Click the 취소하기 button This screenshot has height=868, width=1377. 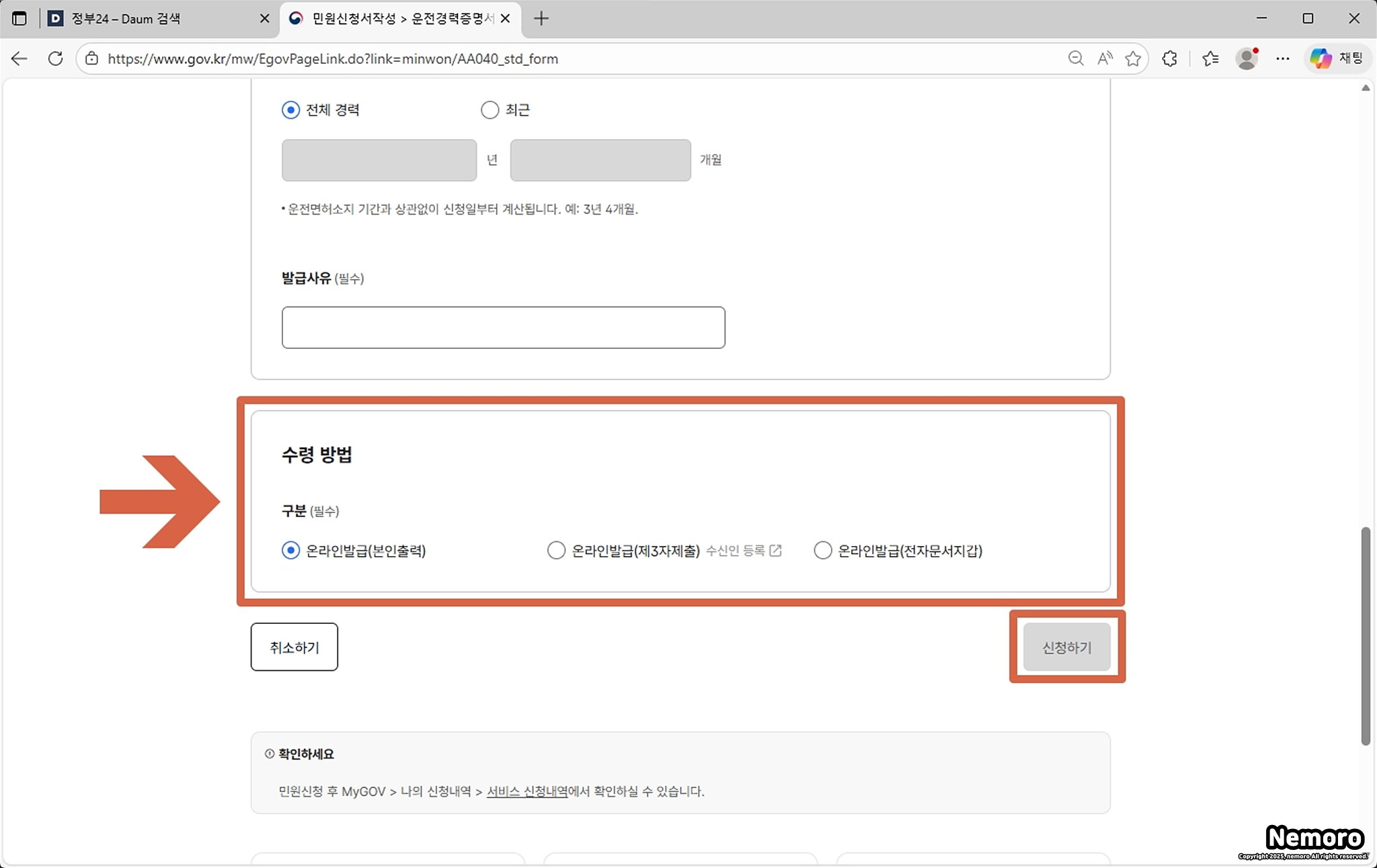pyautogui.click(x=294, y=647)
